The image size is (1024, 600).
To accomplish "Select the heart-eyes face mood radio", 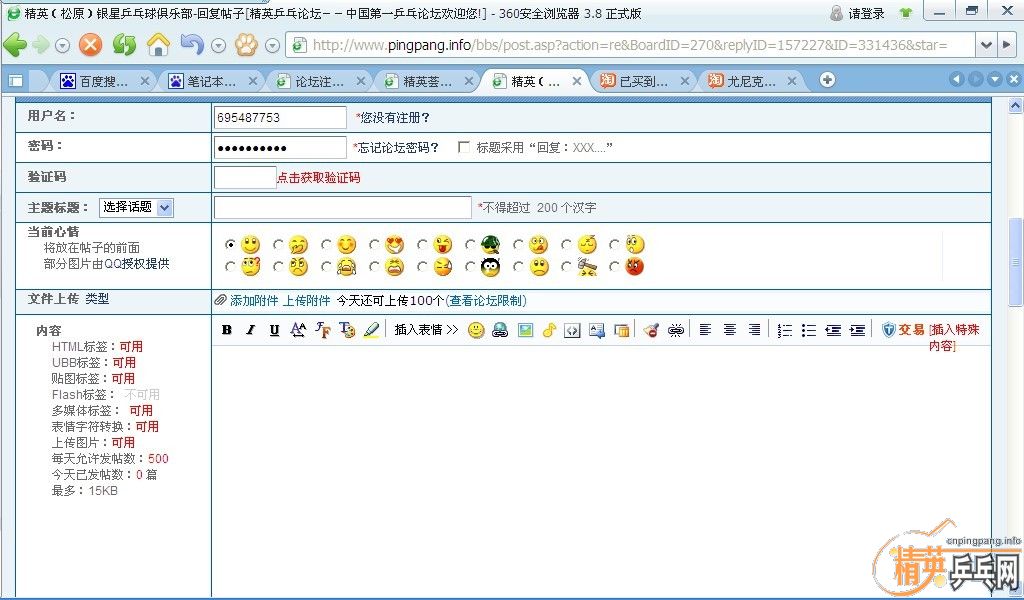I will pyautogui.click(x=374, y=244).
